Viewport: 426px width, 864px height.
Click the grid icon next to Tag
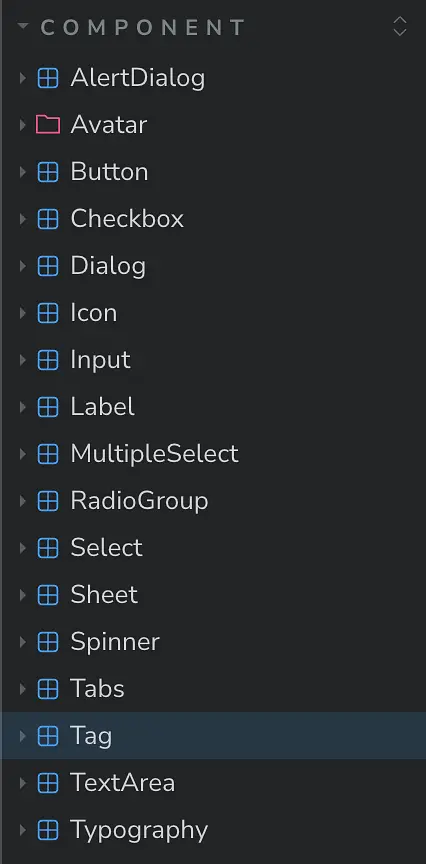point(48,736)
